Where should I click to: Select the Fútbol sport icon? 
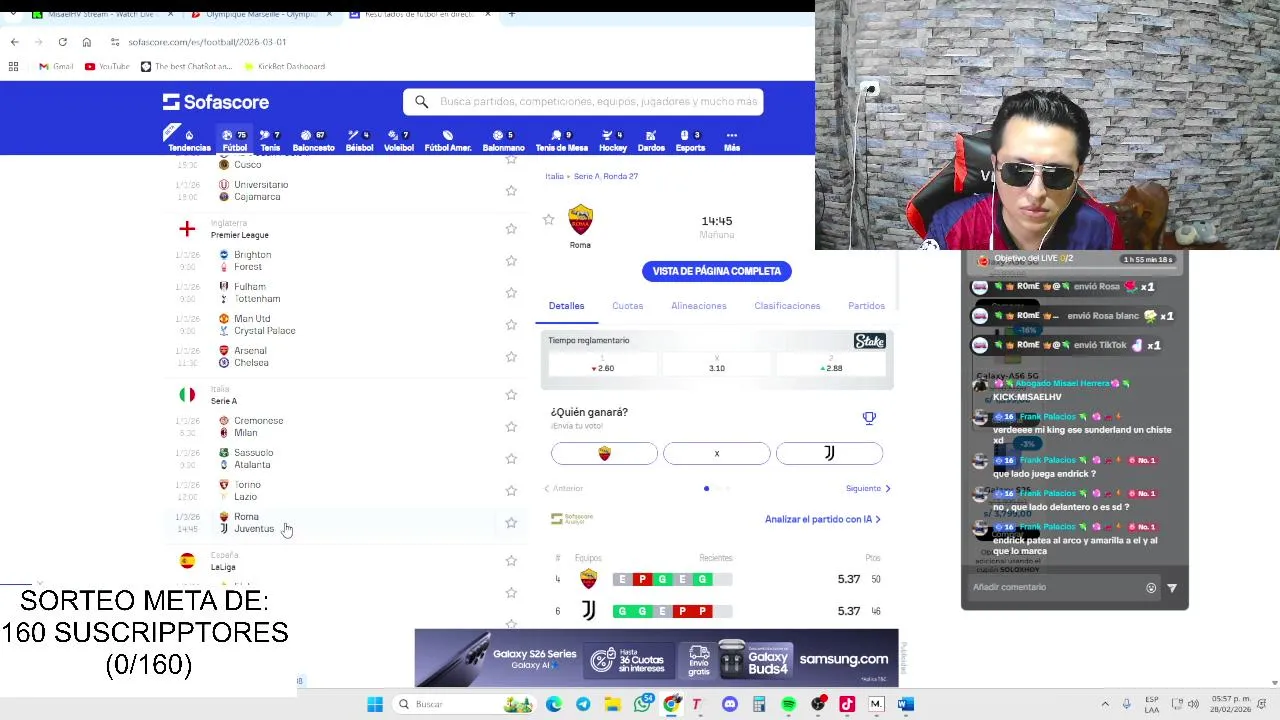click(x=234, y=140)
